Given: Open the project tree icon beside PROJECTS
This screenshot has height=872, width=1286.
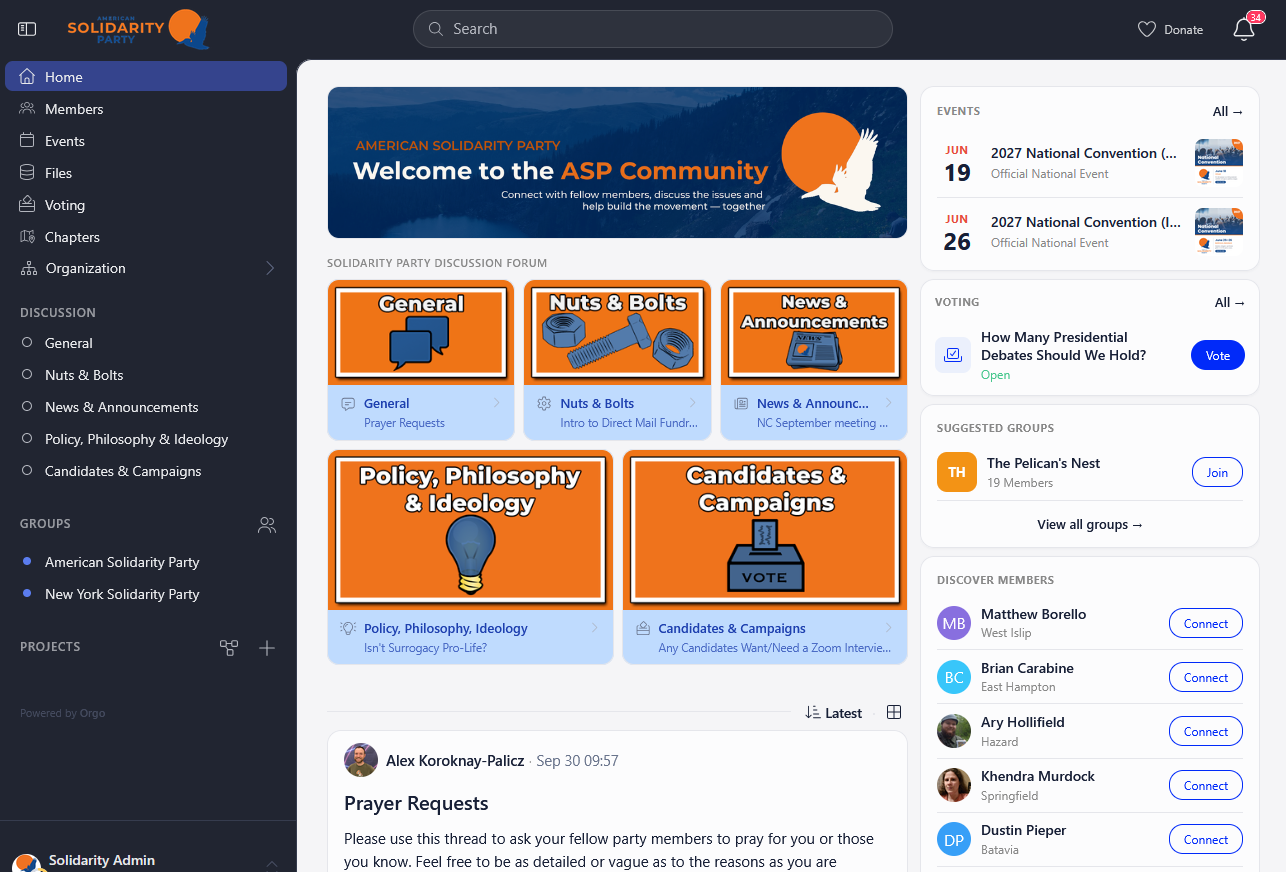Looking at the screenshot, I should (x=229, y=648).
